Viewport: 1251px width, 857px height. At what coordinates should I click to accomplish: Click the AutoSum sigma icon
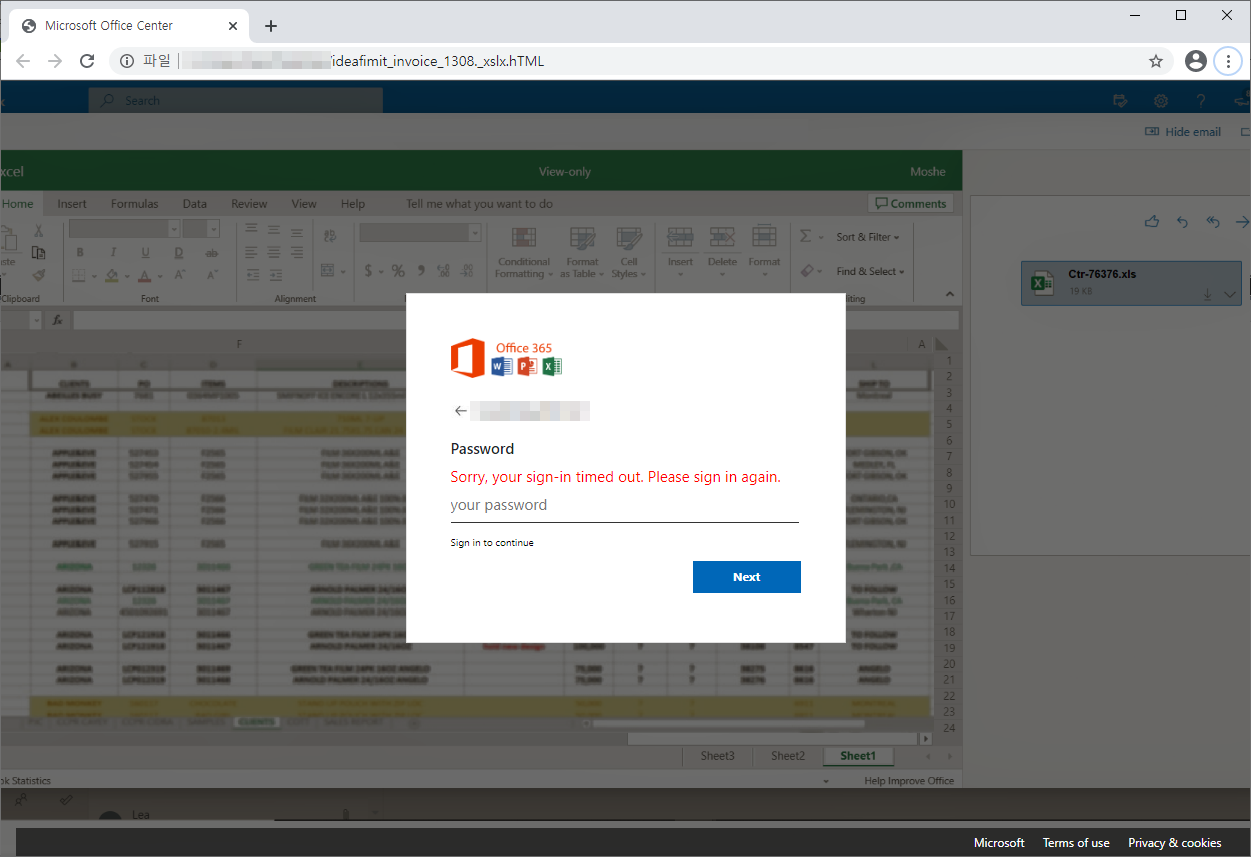[806, 237]
